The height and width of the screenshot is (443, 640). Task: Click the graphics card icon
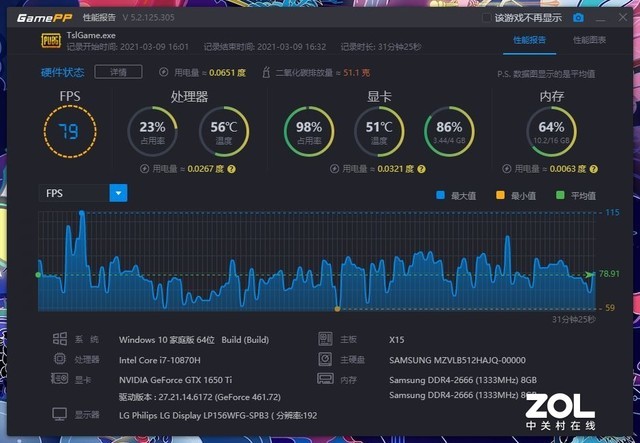tap(60, 378)
